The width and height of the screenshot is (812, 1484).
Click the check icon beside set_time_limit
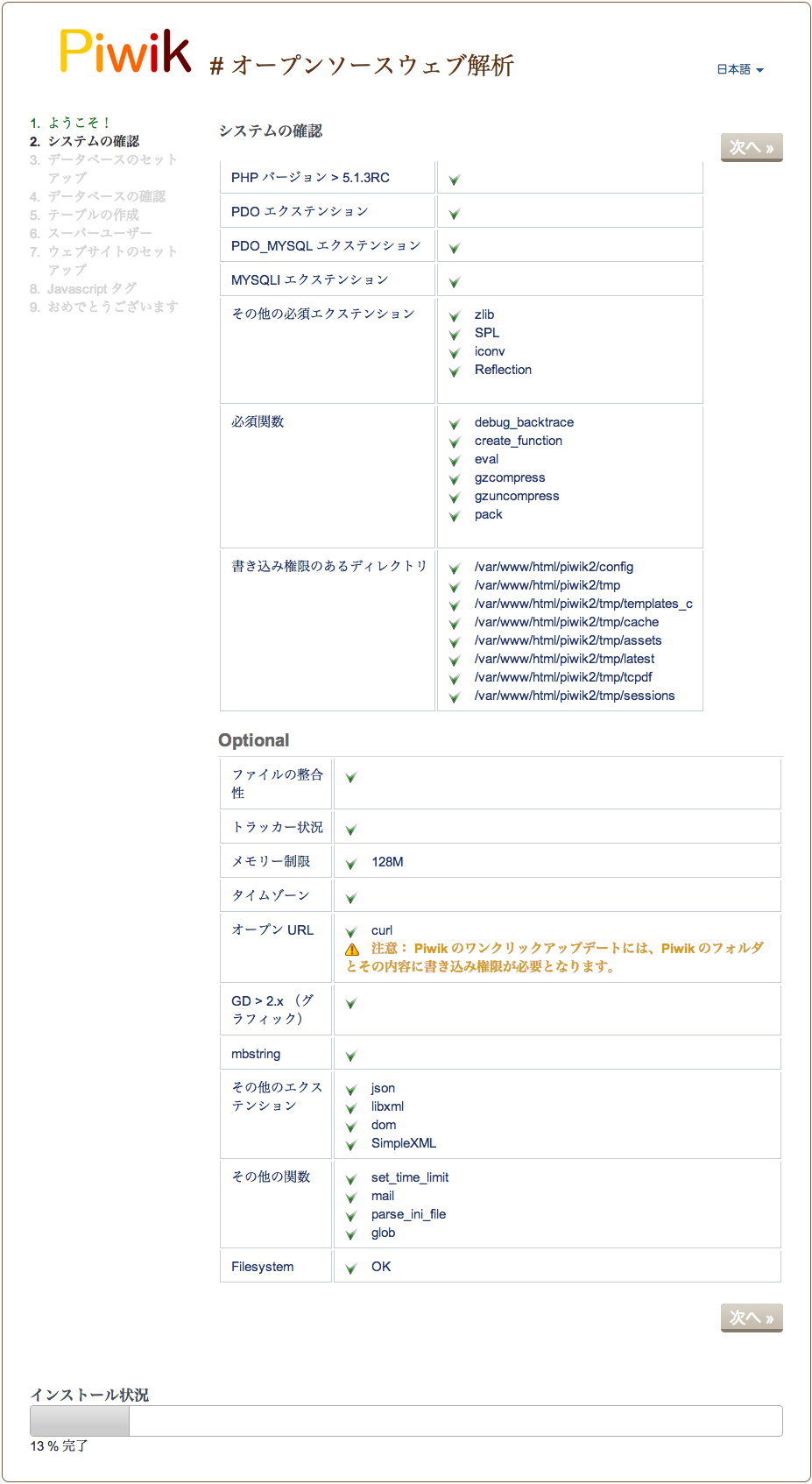[351, 1179]
